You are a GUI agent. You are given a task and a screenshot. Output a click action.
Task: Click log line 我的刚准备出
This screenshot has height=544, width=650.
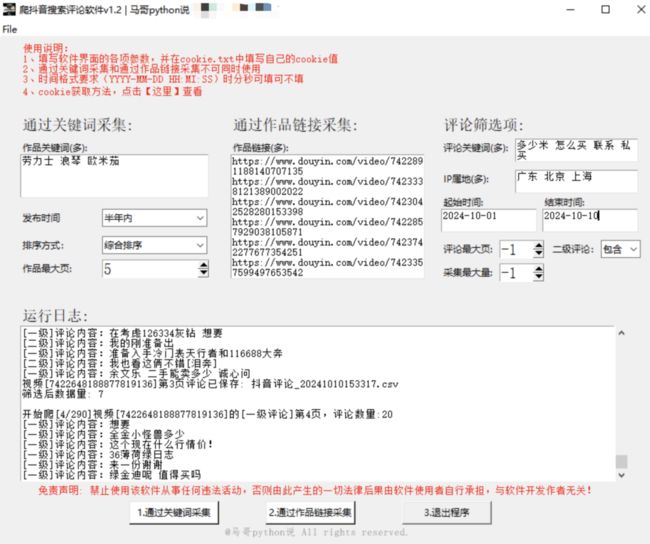click(98, 343)
